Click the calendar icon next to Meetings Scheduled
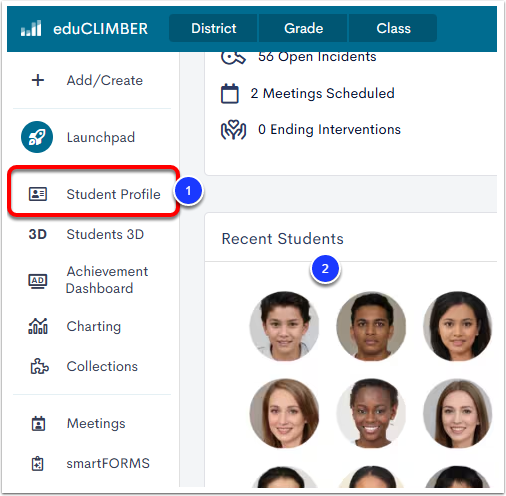 click(230, 93)
